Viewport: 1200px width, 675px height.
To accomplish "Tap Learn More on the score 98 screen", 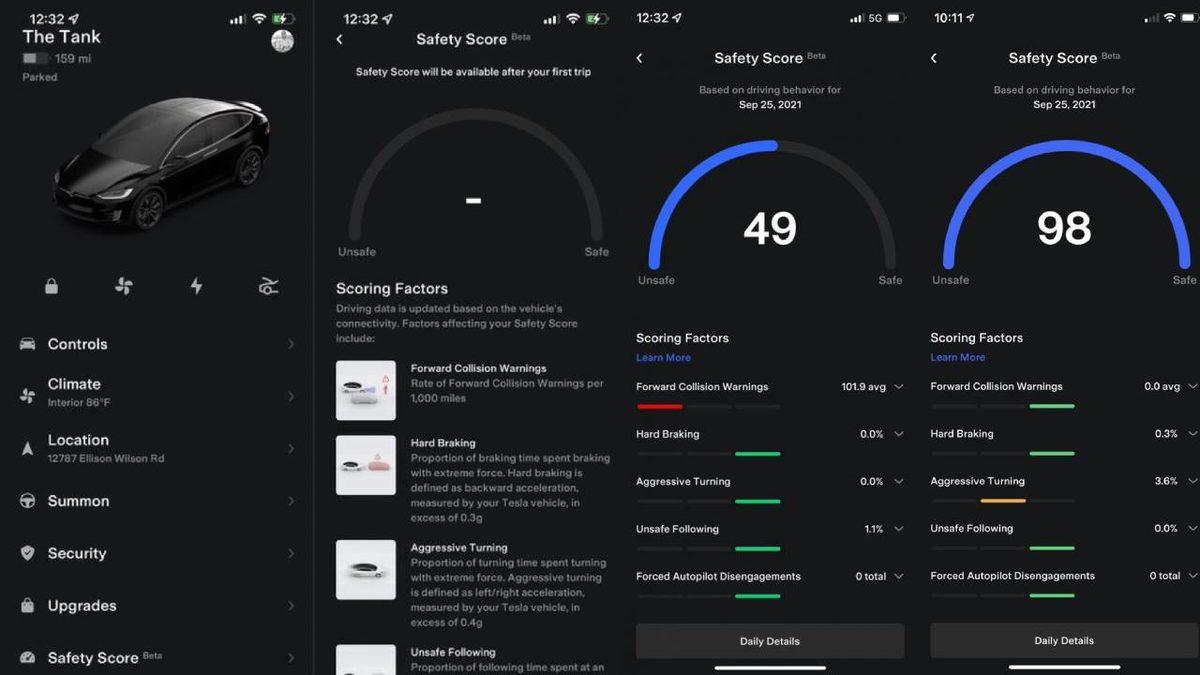I will click(x=957, y=357).
